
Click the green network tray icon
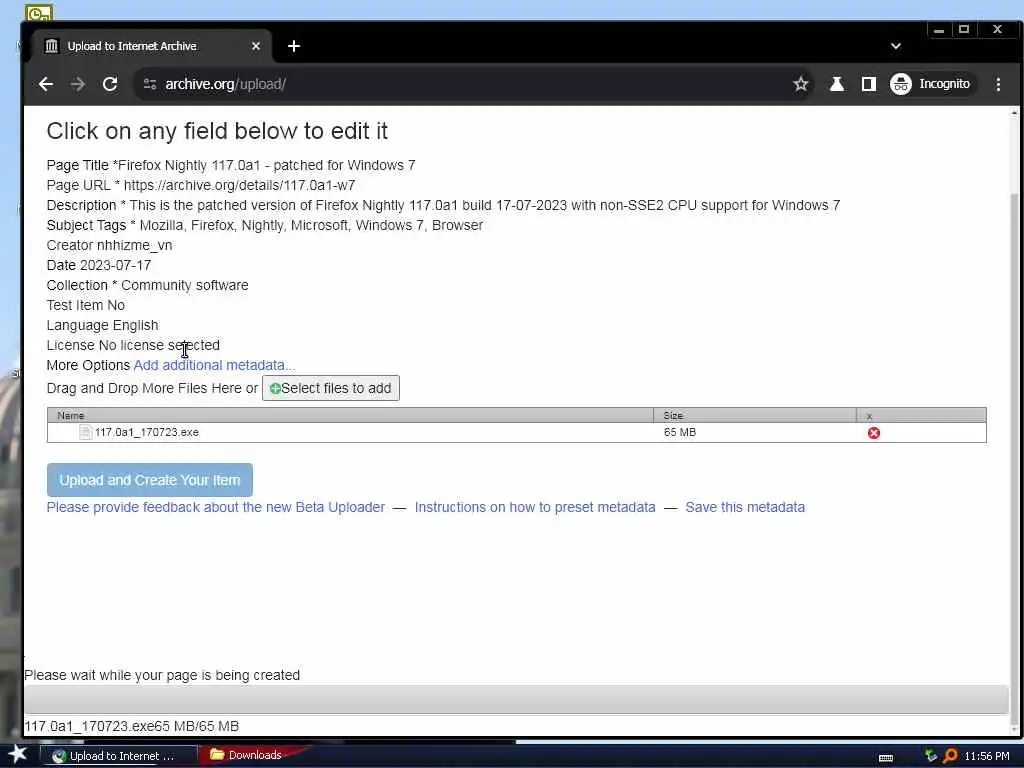point(931,756)
